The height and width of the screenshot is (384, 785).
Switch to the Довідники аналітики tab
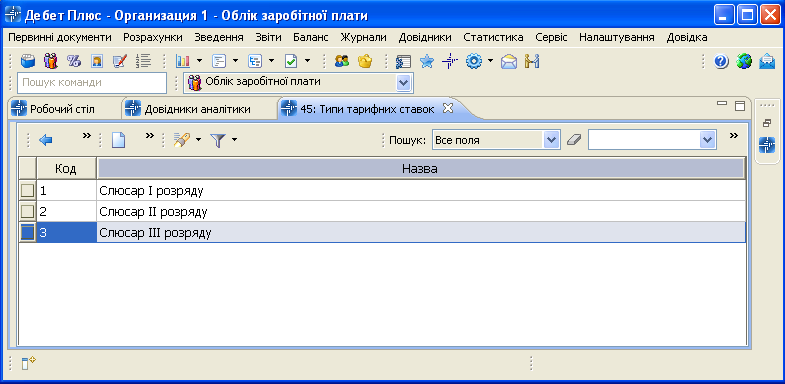click(198, 109)
